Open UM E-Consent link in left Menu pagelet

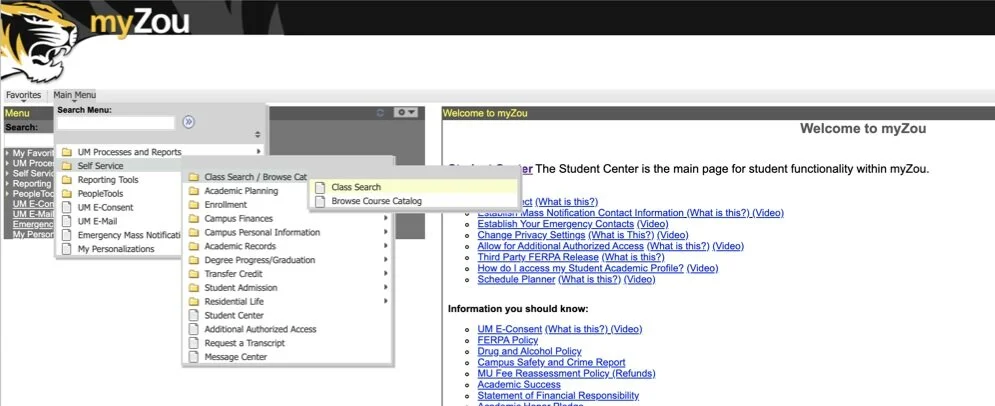34,204
